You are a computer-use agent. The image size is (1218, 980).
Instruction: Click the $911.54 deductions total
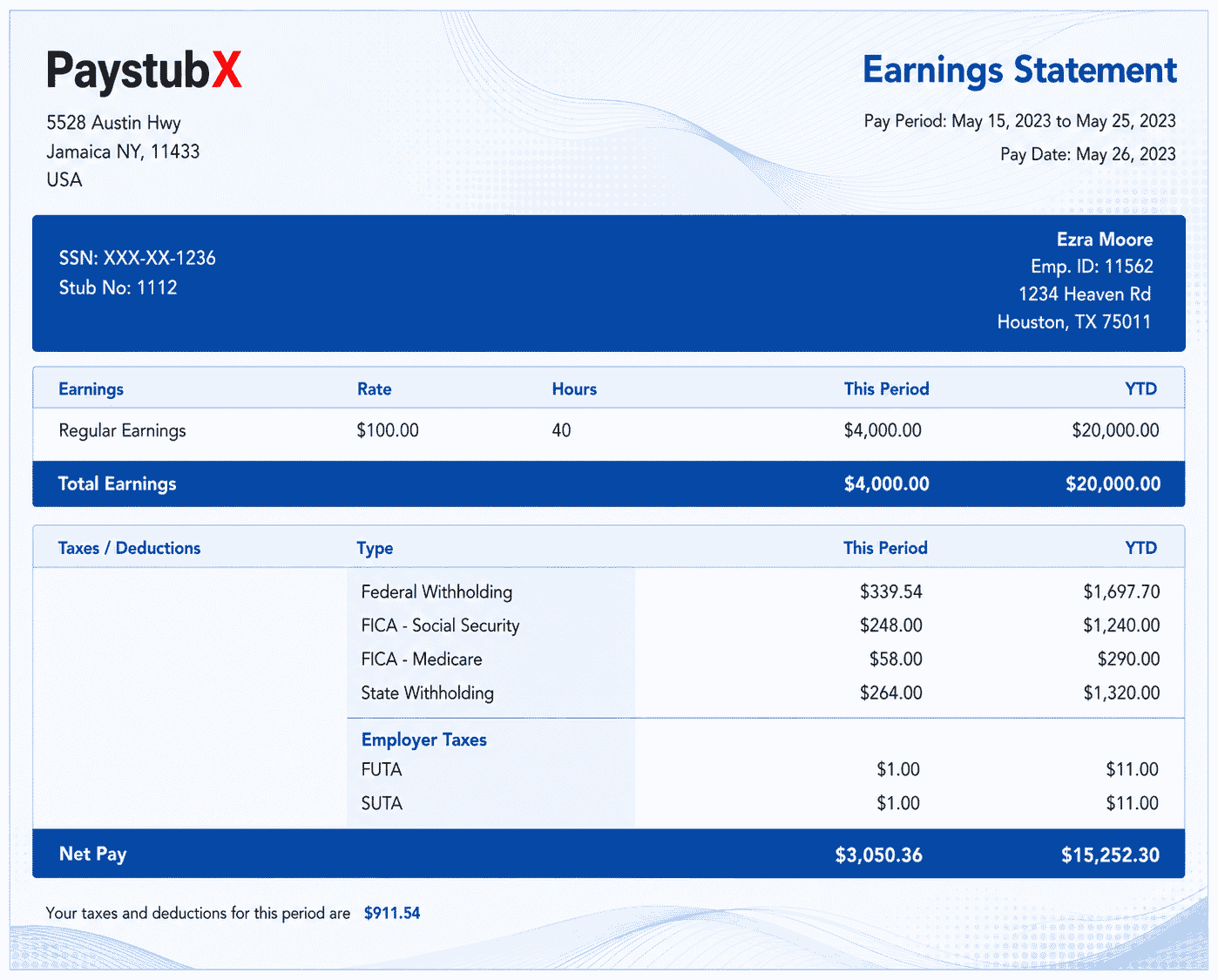392,914
